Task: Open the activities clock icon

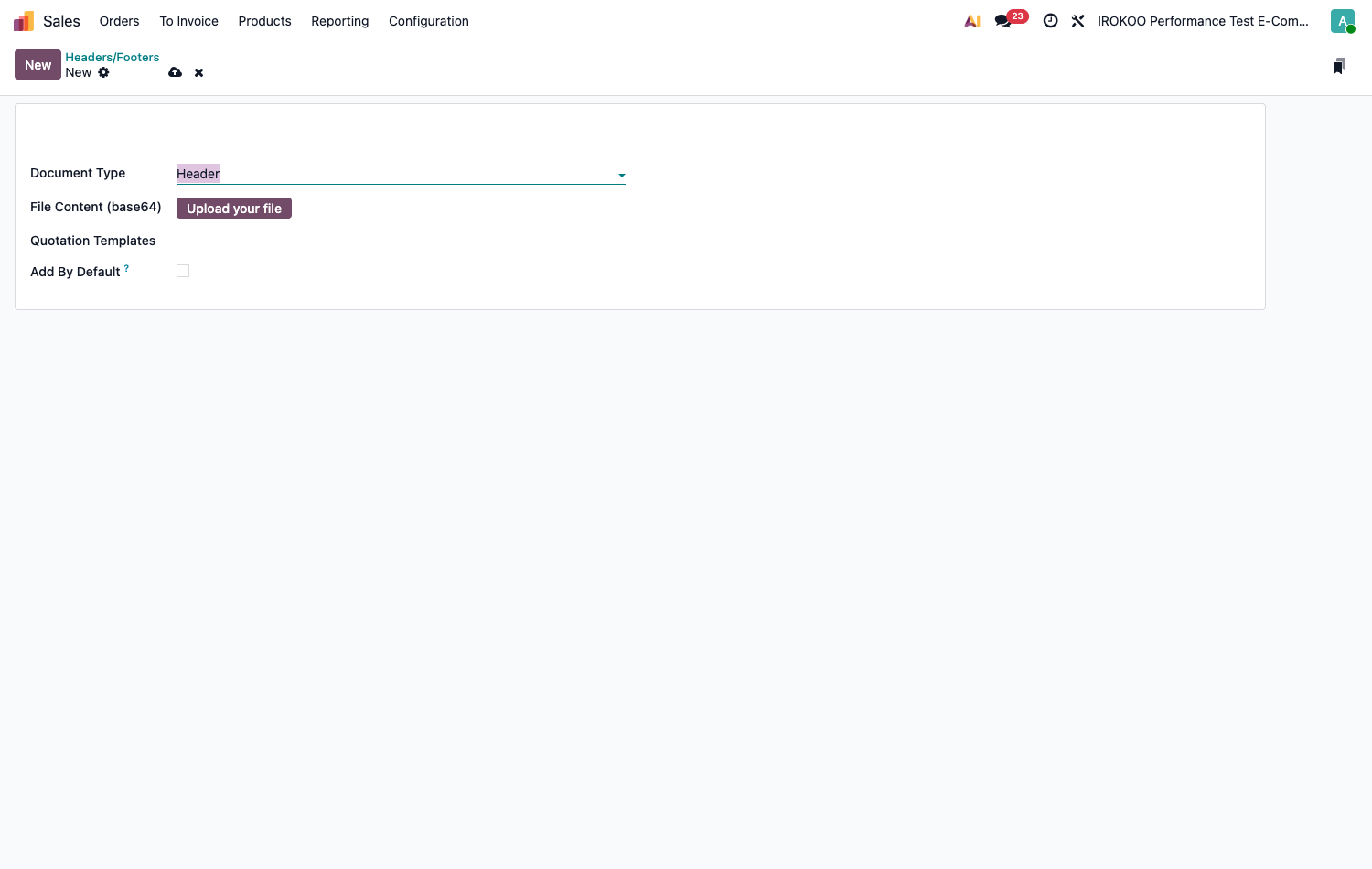Action: (1051, 21)
